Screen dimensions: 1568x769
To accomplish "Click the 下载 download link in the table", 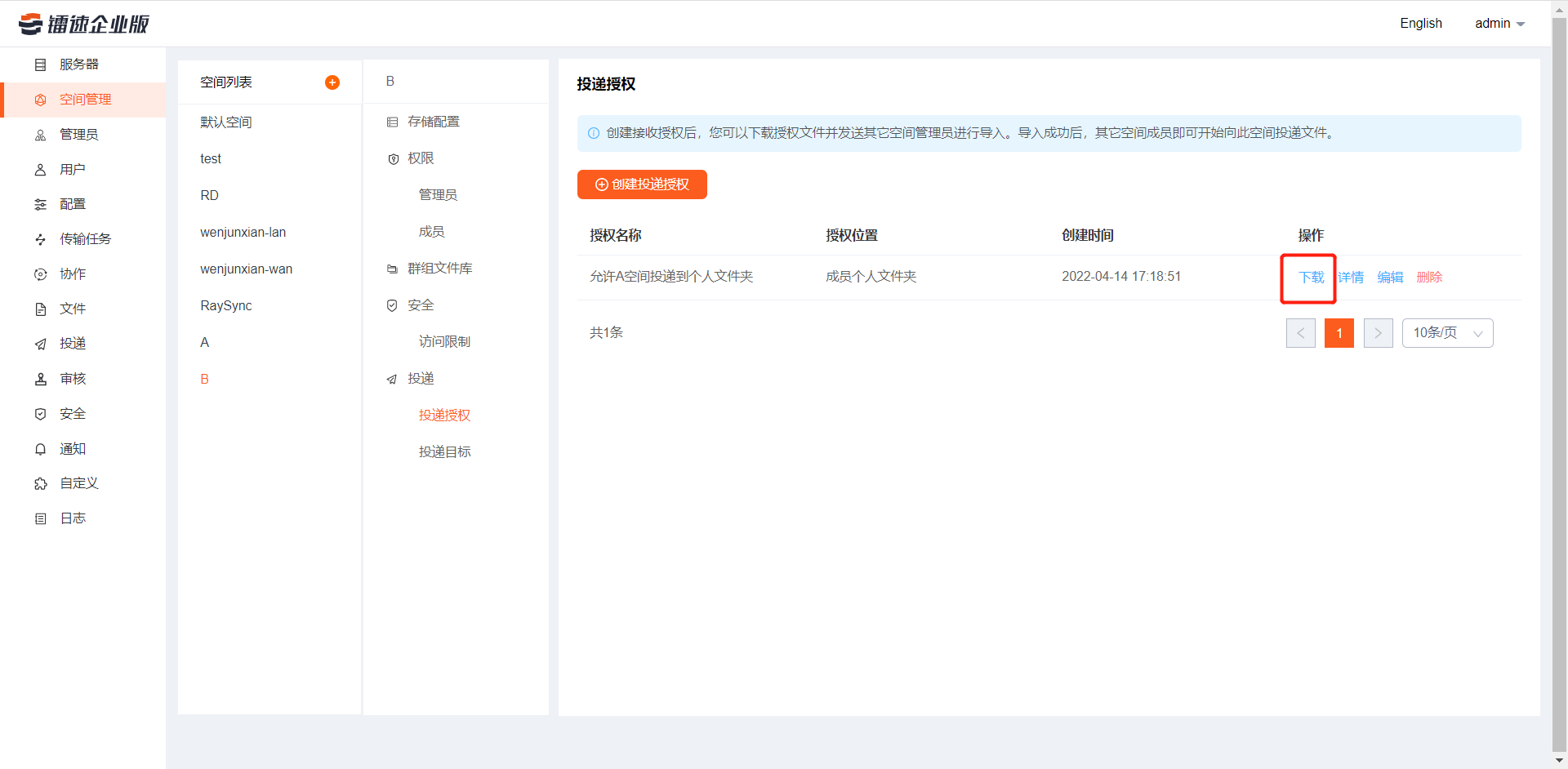I will point(1311,278).
